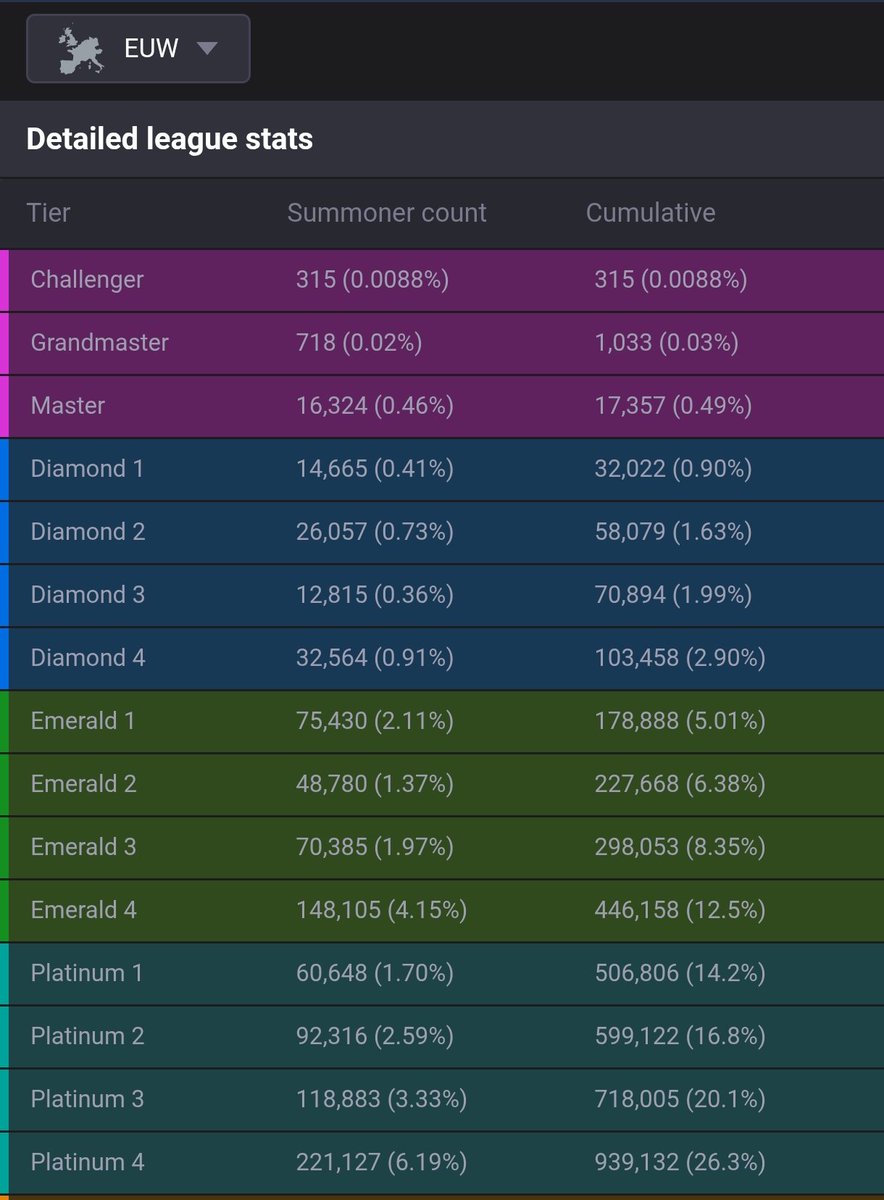Click Diamond 2 count 26,057 (0.73%)
884x1200 pixels.
pos(375,532)
